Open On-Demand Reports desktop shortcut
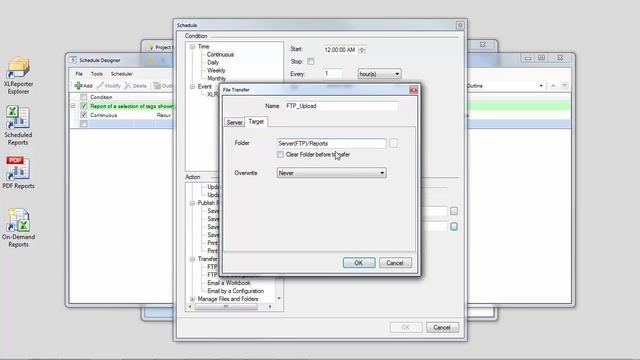The image size is (640, 360). tap(18, 228)
